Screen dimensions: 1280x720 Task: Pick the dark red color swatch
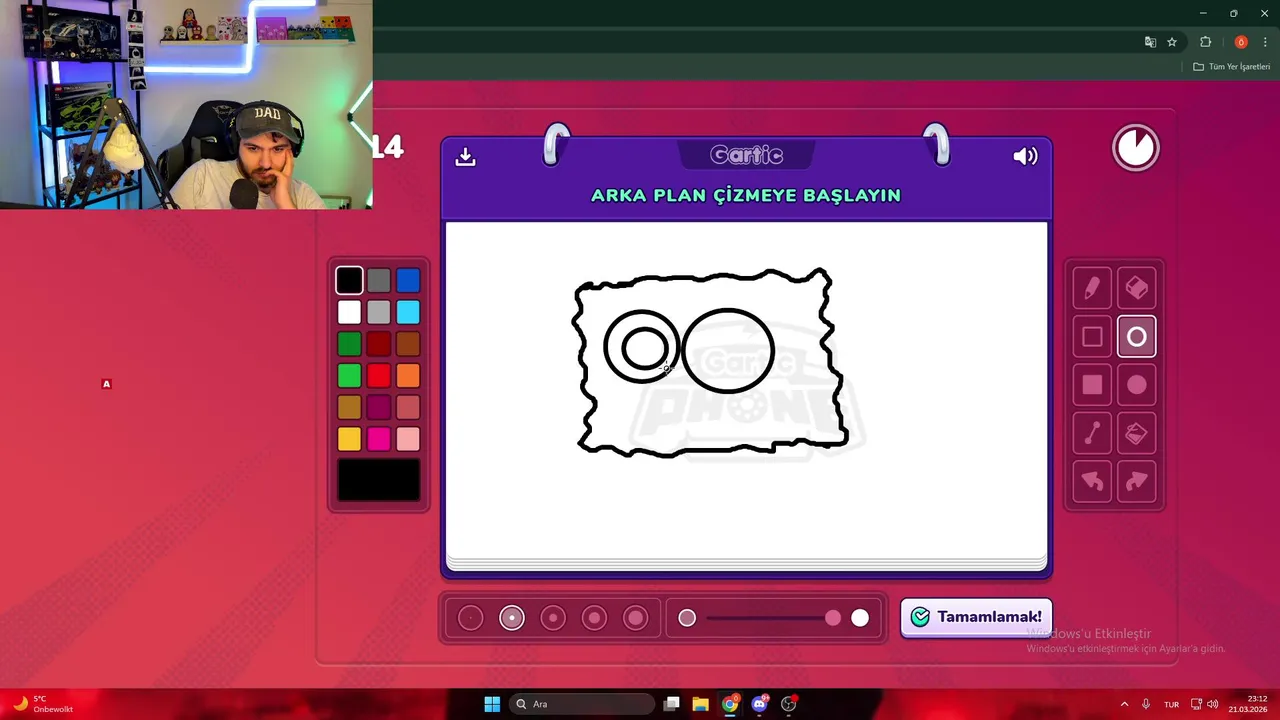378,344
